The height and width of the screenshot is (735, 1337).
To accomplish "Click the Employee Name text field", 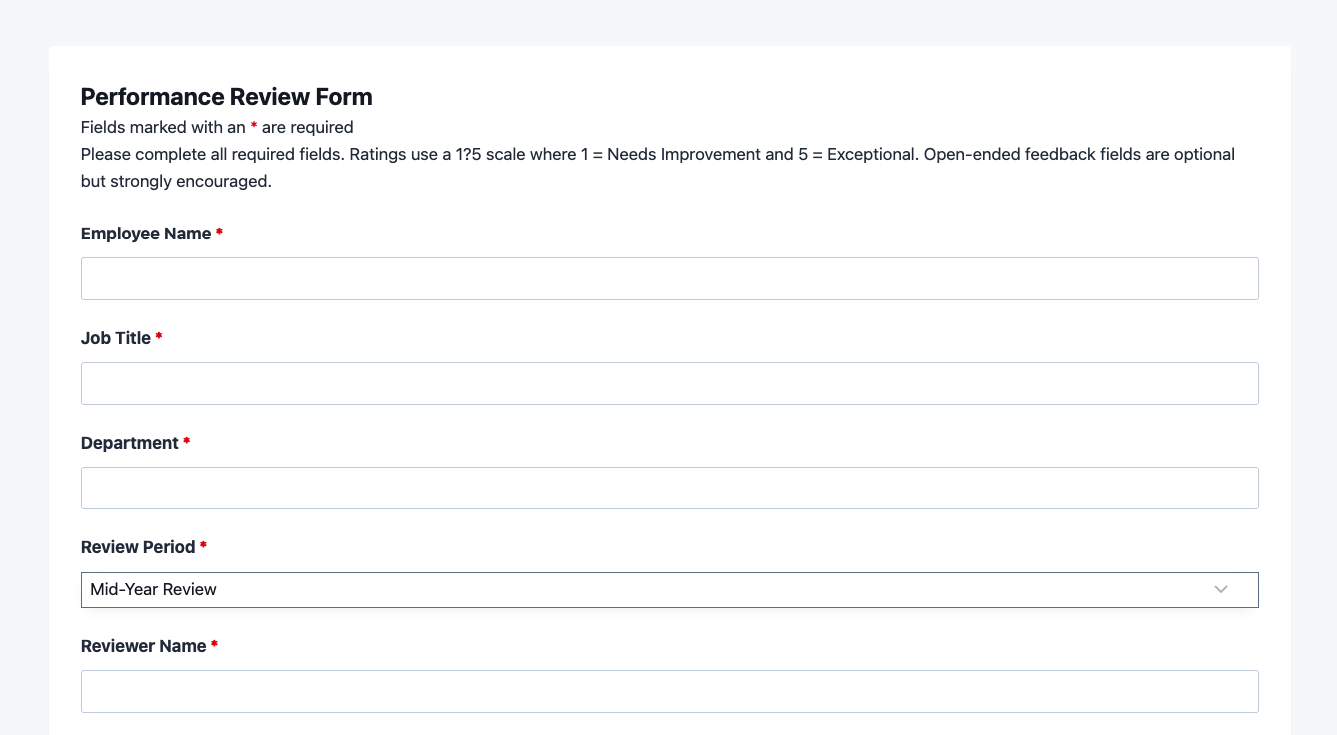I will [669, 278].
